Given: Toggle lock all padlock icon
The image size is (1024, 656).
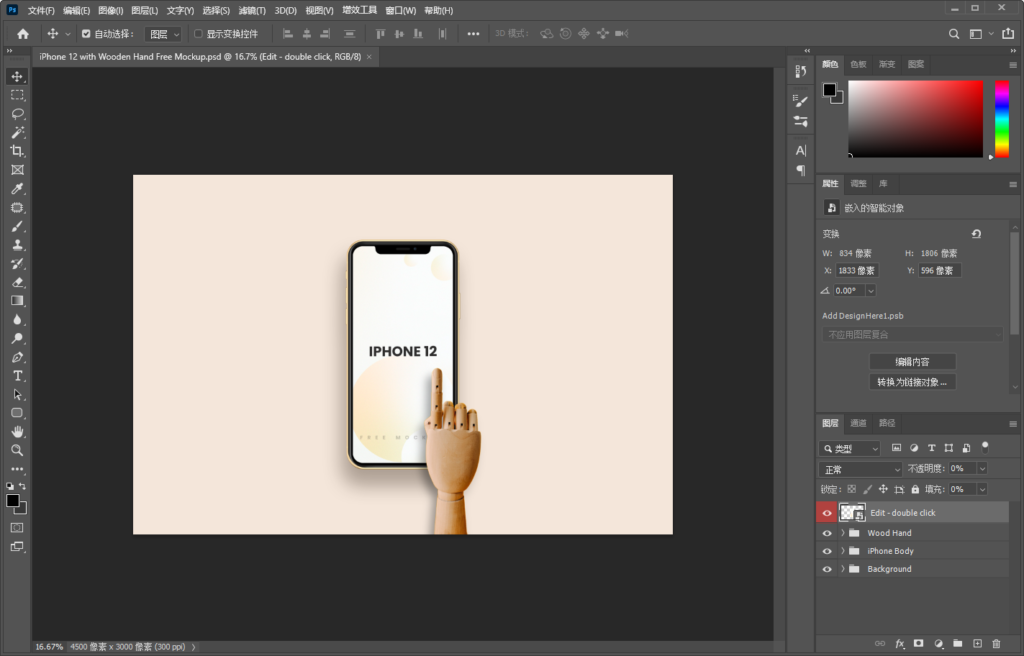Looking at the screenshot, I should (x=915, y=489).
